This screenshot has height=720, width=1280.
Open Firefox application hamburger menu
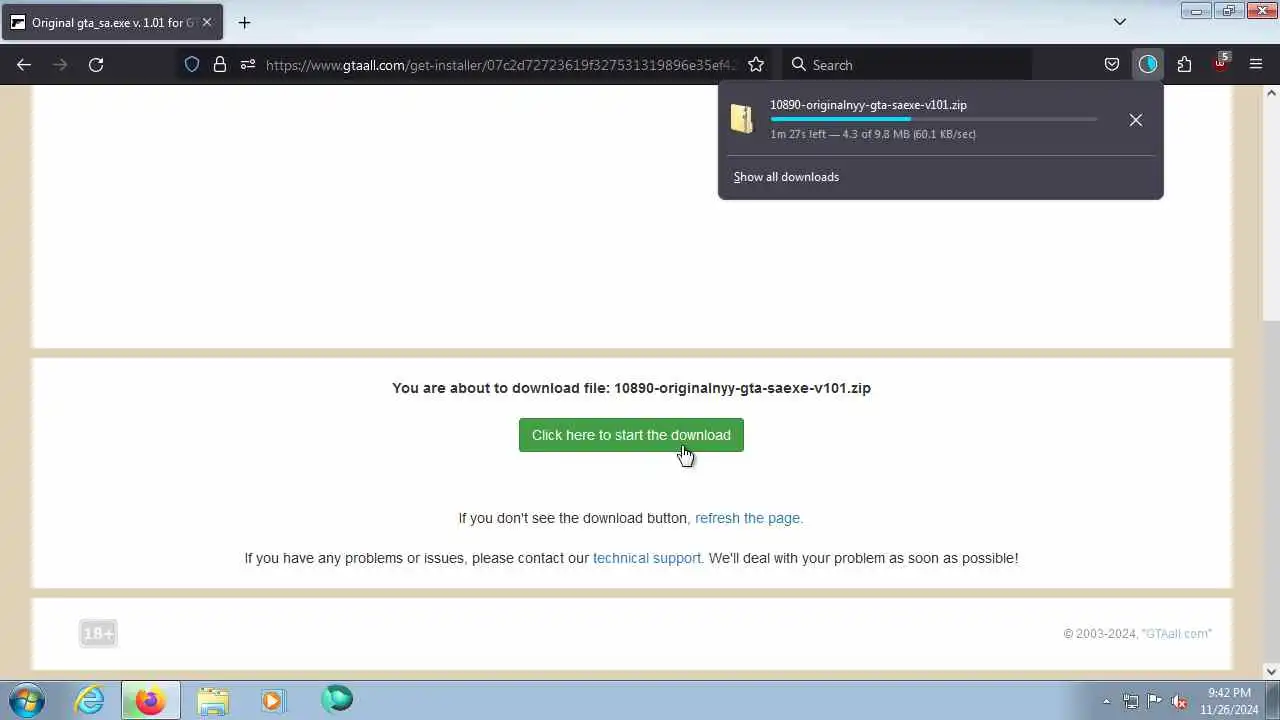[1256, 65]
